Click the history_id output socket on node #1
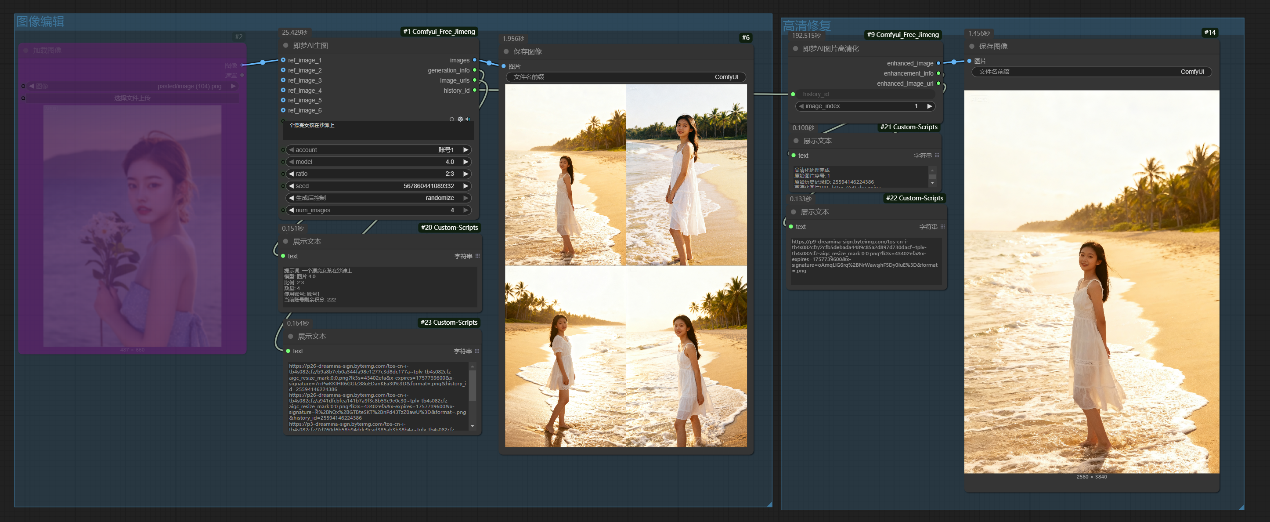1270x522 pixels. pos(475,90)
